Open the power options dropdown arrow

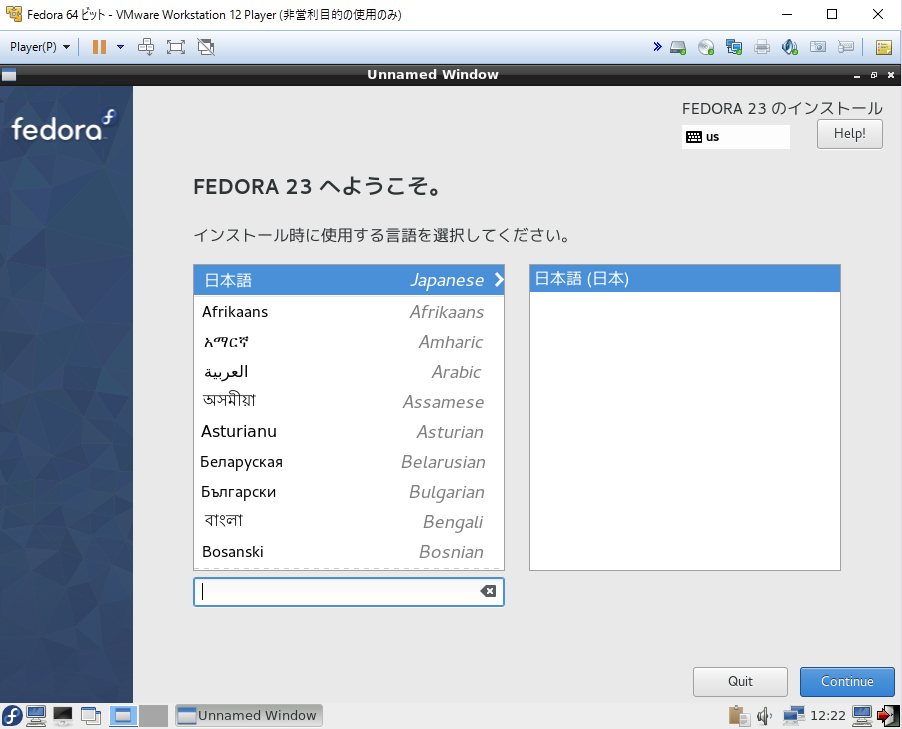120,47
